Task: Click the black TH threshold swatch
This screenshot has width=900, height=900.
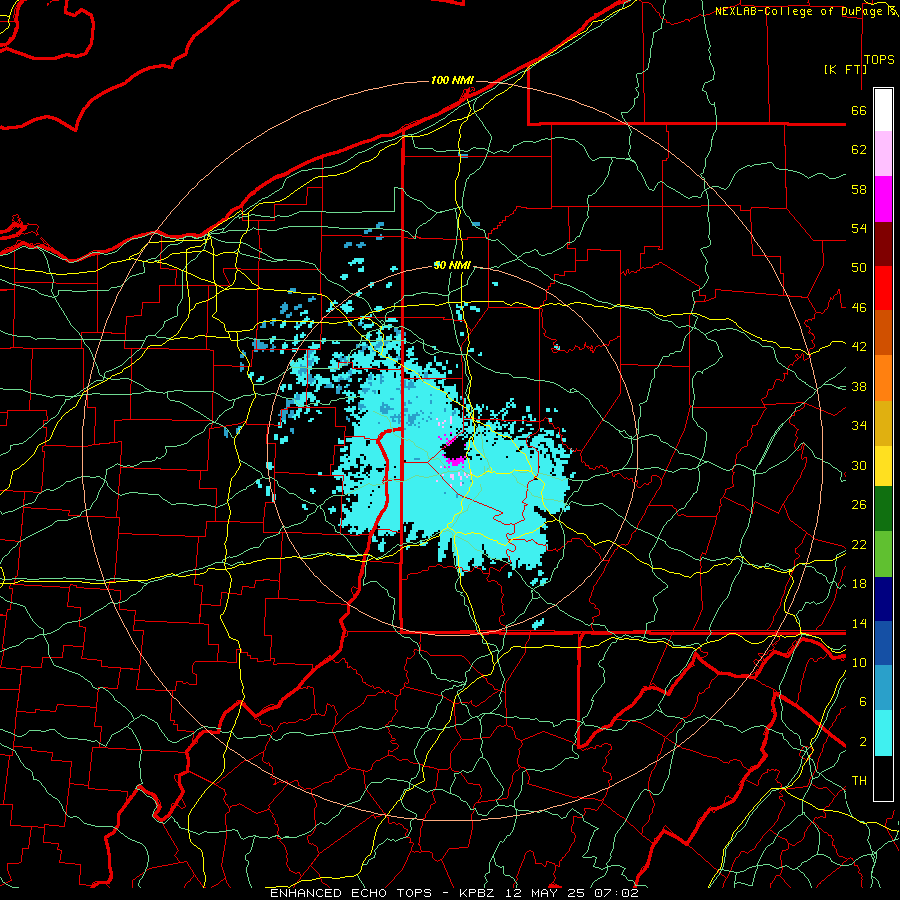Action: click(883, 778)
